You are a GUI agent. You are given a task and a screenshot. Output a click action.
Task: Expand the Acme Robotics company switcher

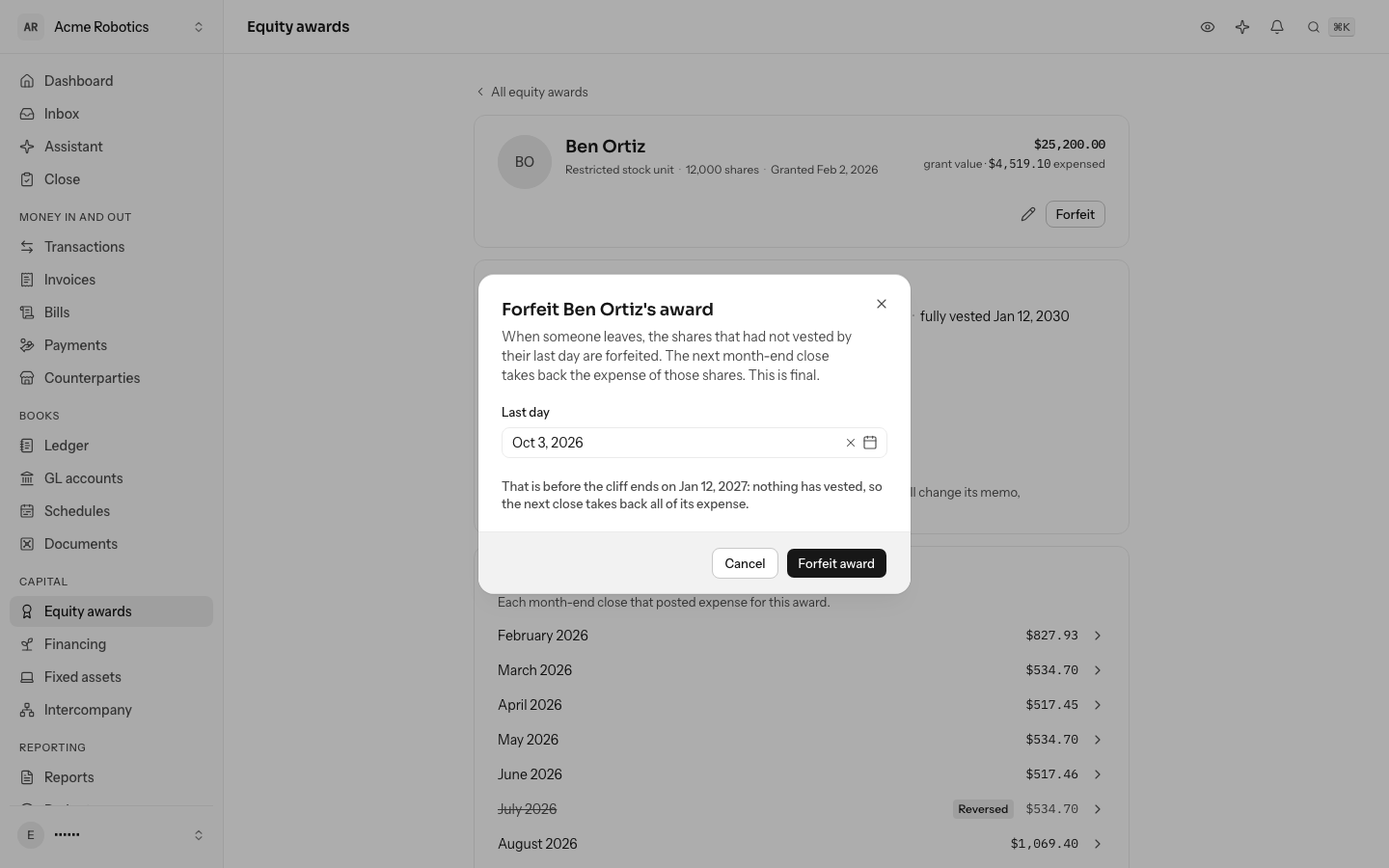(112, 27)
